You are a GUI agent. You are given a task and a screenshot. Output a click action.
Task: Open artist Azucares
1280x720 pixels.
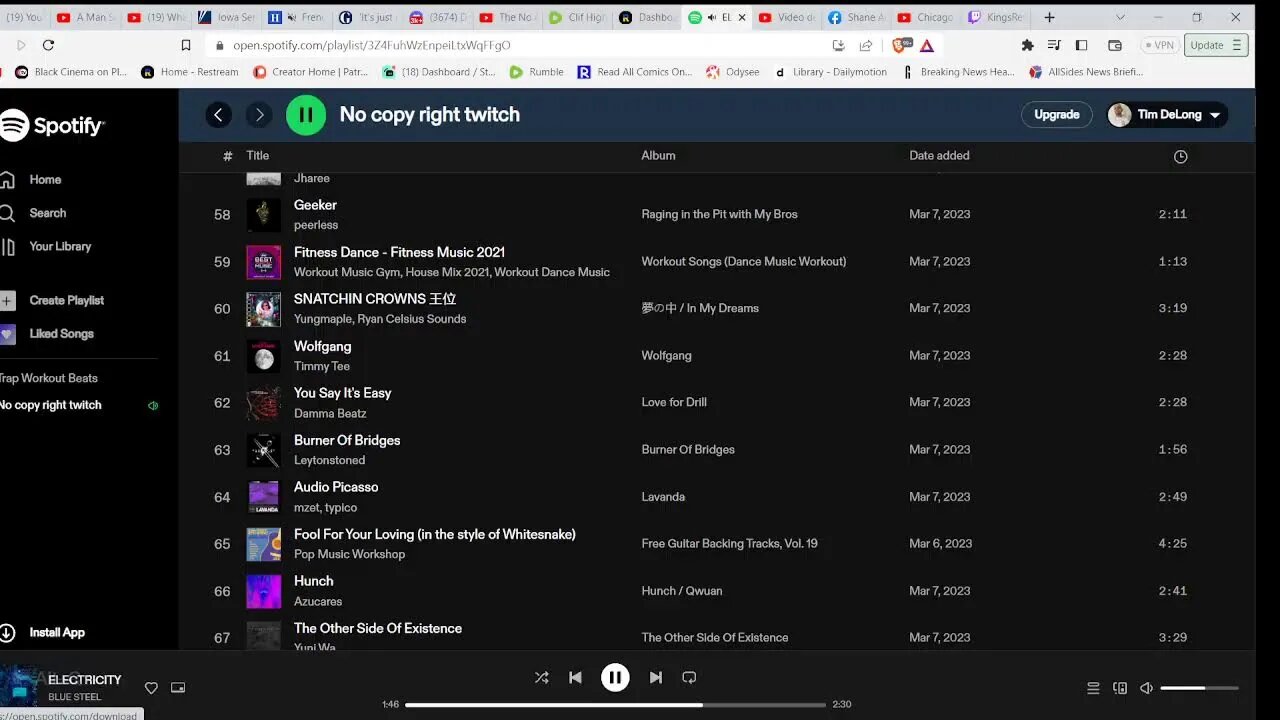tap(318, 602)
